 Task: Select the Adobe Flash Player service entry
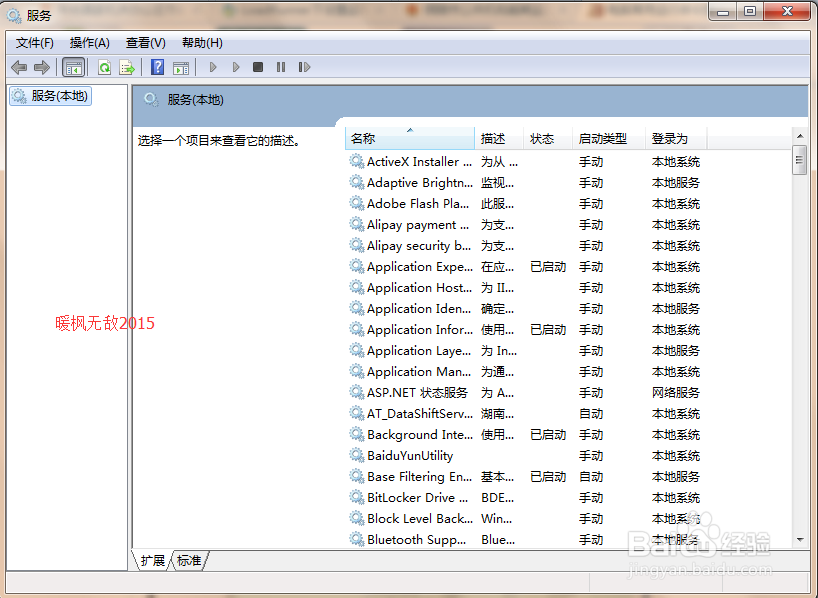412,203
